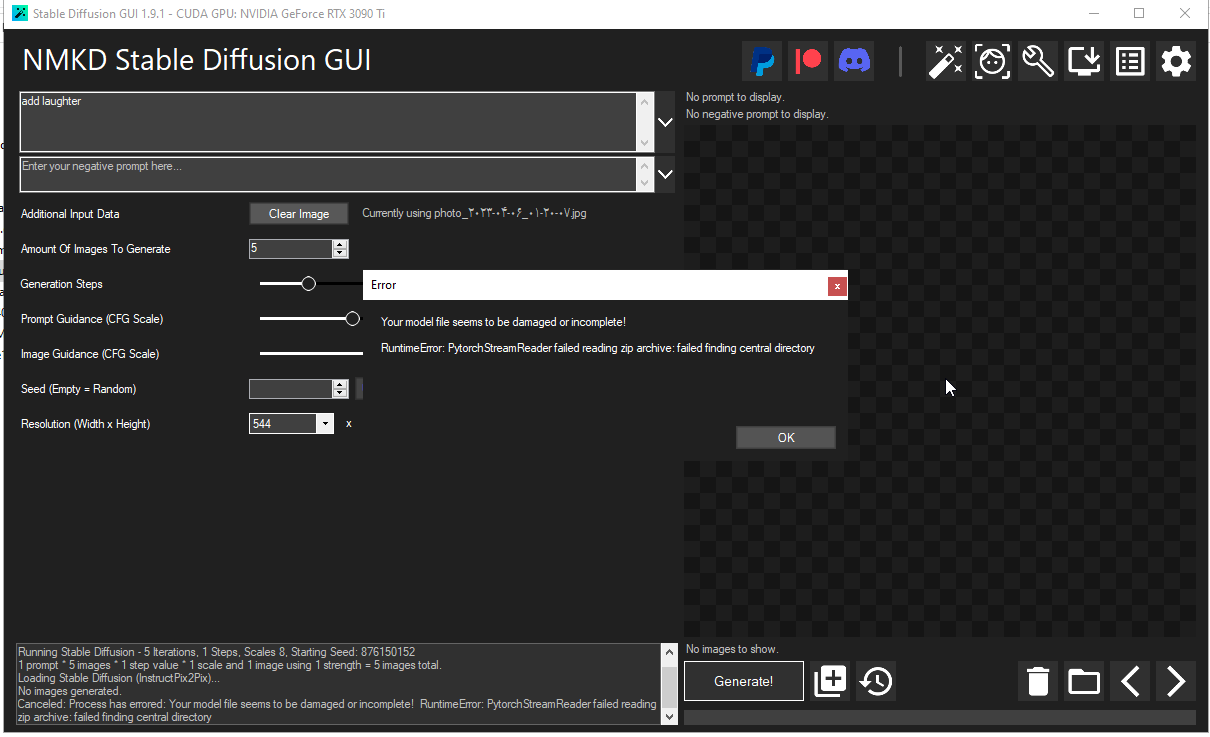Focus the negative prompt input field
This screenshot has height=737, width=1210.
coord(327,174)
